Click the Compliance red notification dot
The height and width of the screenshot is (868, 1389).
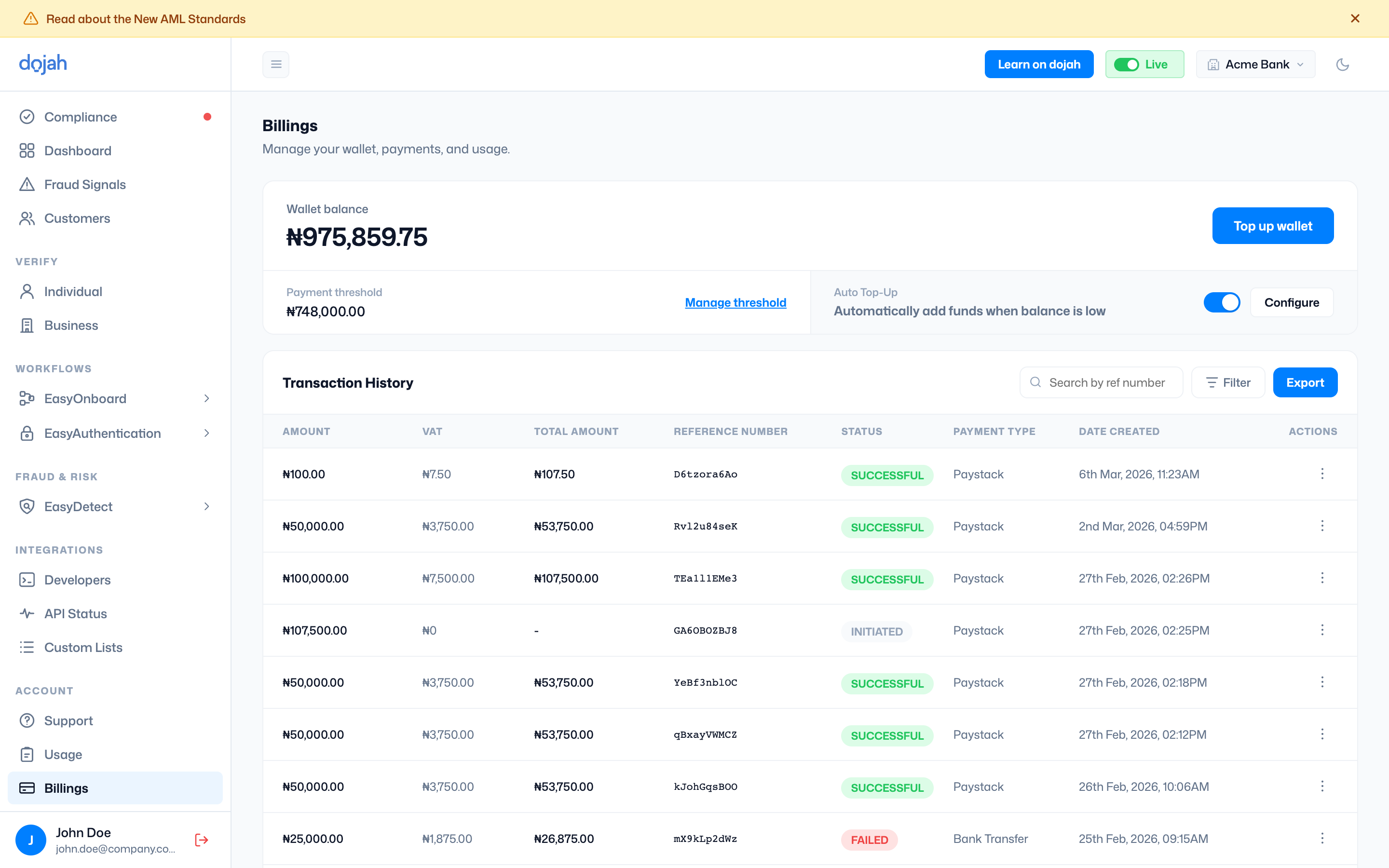coord(207,117)
